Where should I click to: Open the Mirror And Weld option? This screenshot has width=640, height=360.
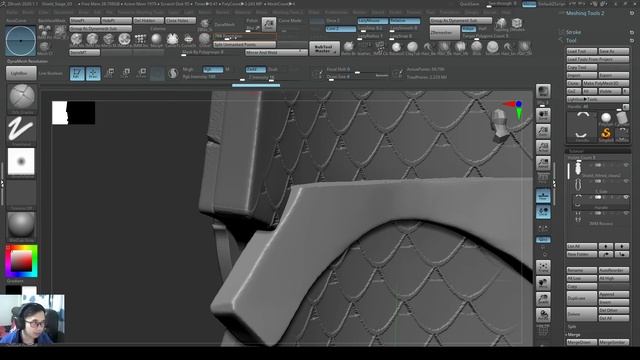276,53
